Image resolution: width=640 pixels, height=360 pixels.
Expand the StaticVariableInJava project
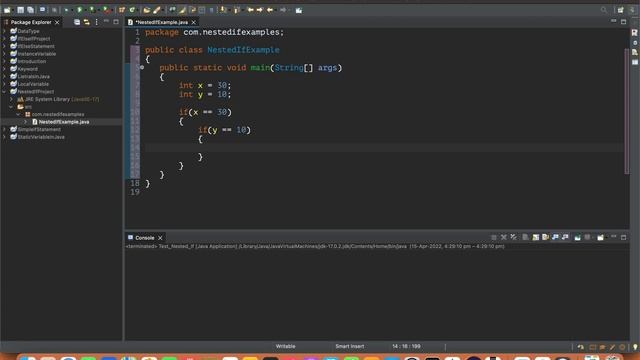[4, 137]
